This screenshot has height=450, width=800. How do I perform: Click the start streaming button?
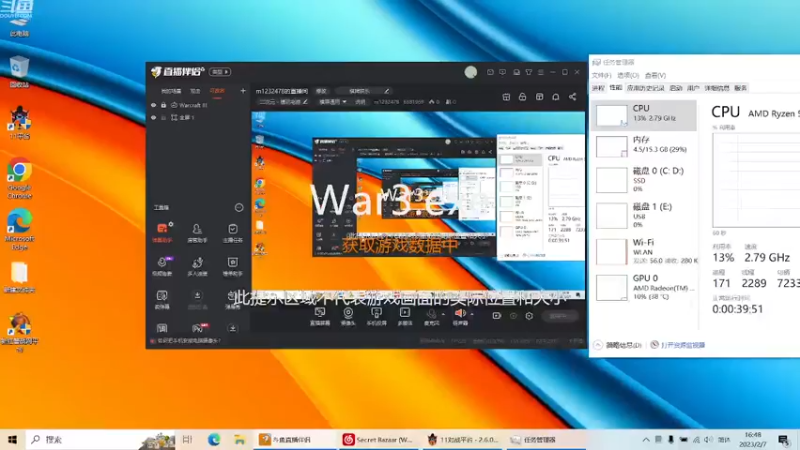[559, 316]
